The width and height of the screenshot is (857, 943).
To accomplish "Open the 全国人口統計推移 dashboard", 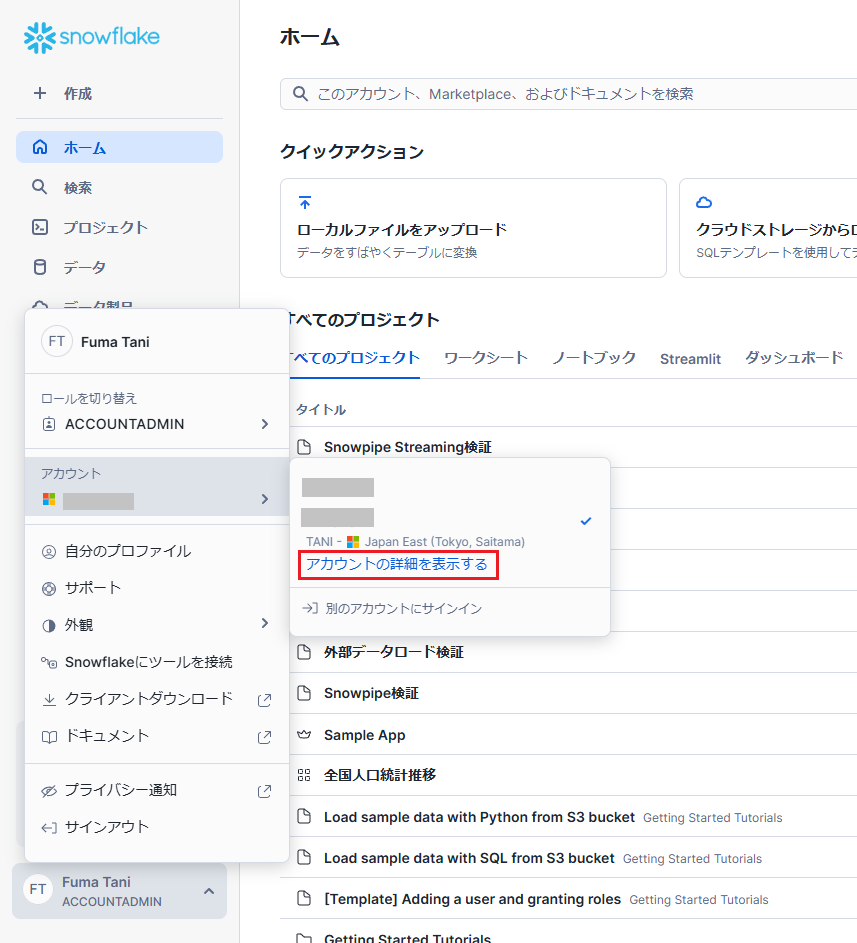I will [379, 775].
